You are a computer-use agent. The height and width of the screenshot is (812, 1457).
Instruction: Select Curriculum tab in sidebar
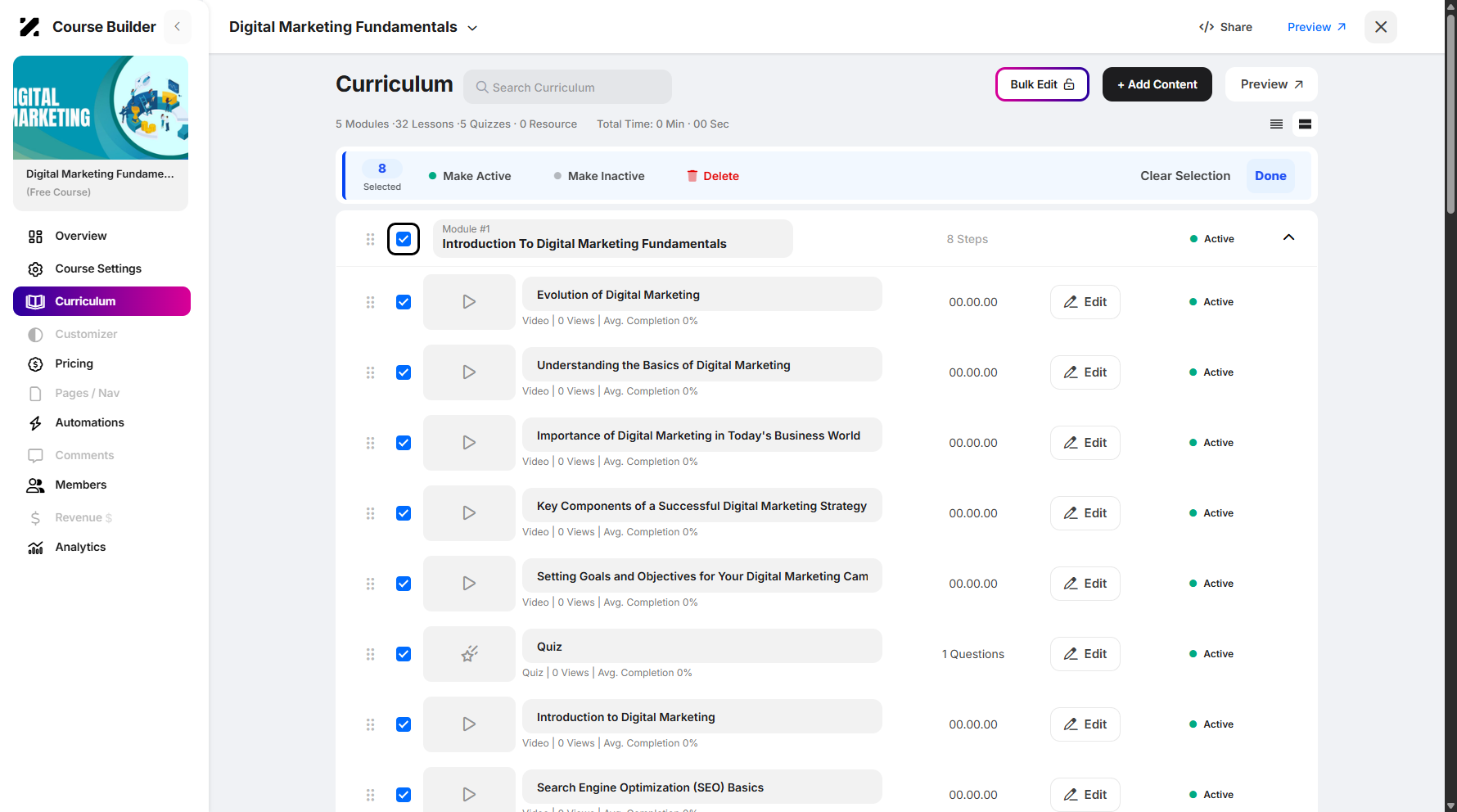[x=101, y=301]
